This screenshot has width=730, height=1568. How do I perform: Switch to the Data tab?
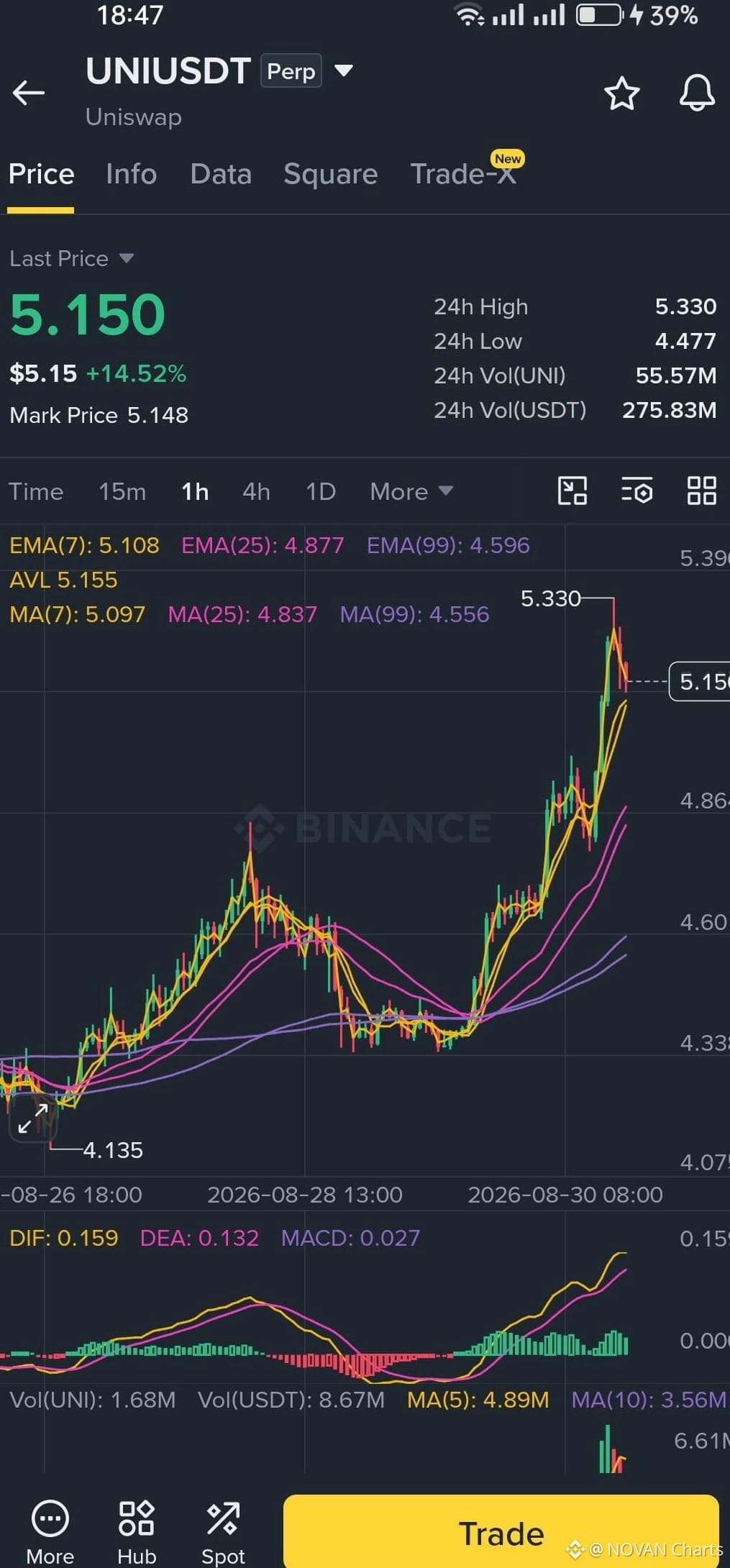pos(221,174)
